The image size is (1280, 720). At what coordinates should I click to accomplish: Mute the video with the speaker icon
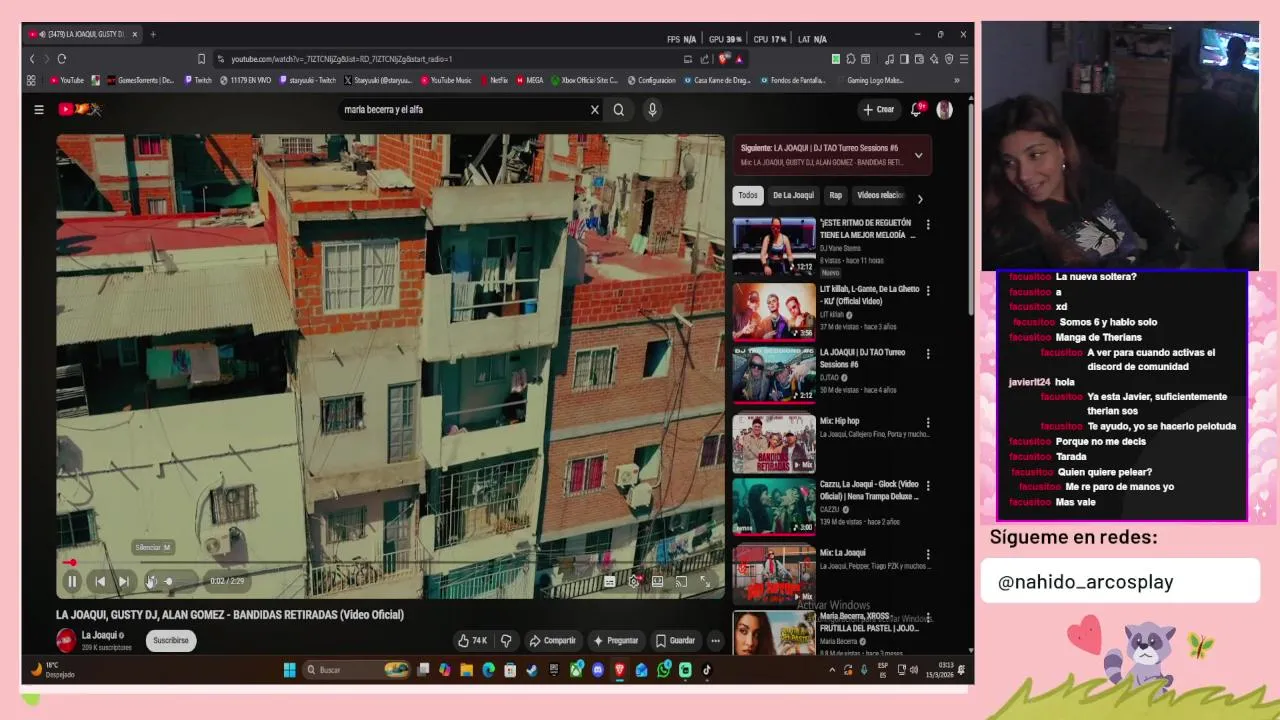click(151, 581)
